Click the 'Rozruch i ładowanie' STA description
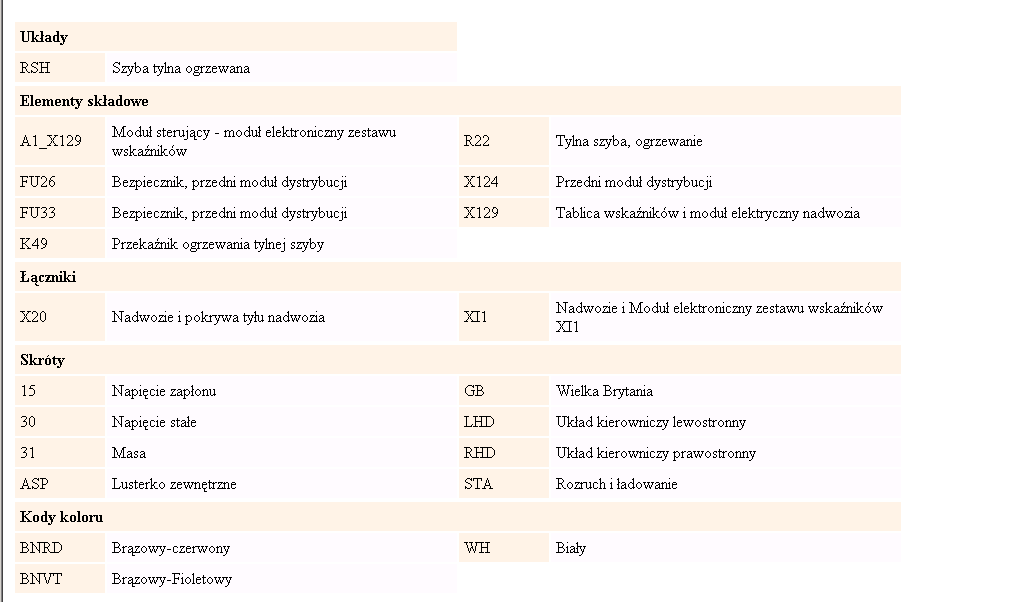Viewport: 1009px width, 602px height. 616,484
